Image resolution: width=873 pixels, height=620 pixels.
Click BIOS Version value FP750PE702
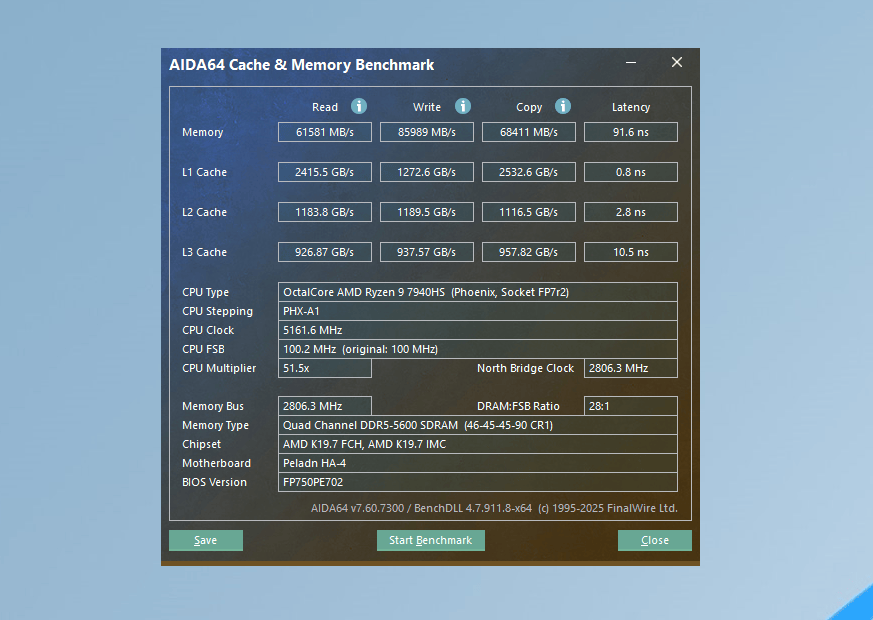coord(478,482)
